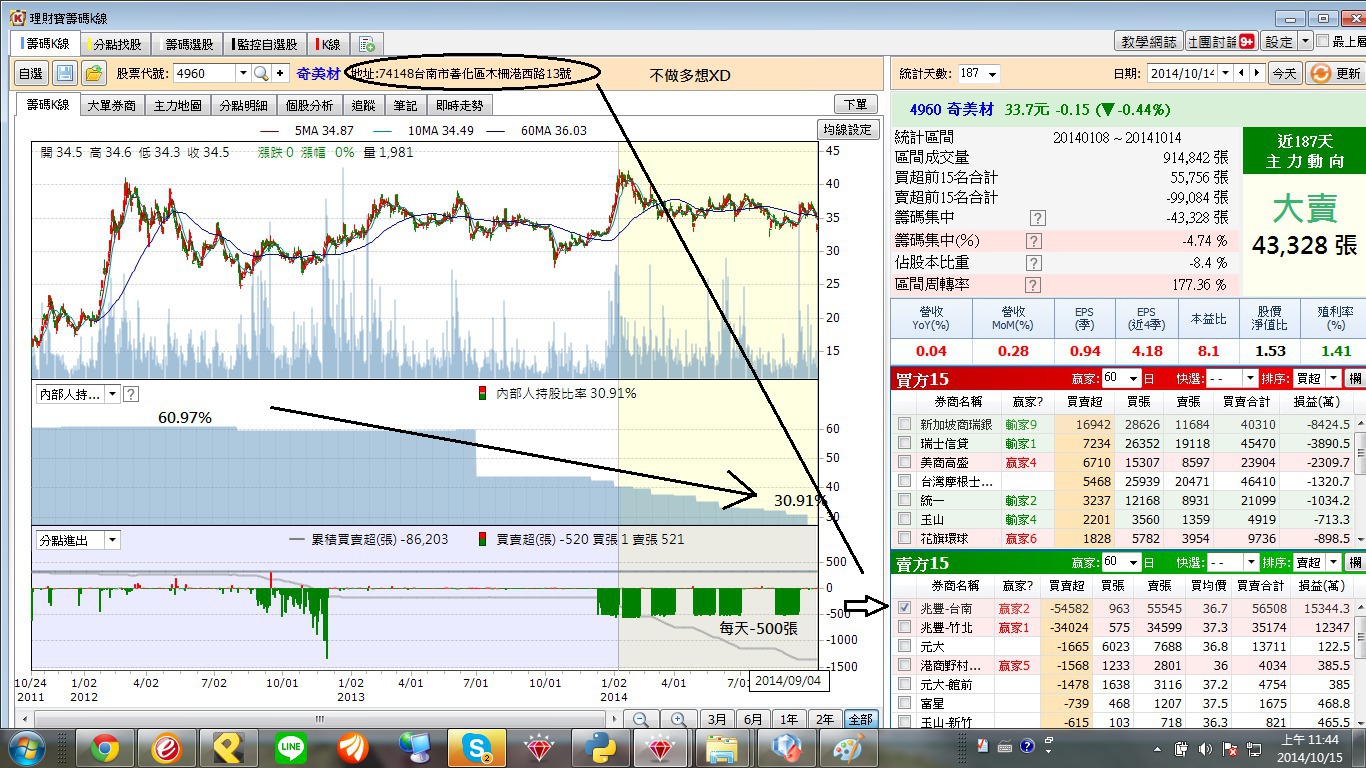
Task: Go to the previous date arrow
Action: (1241, 73)
